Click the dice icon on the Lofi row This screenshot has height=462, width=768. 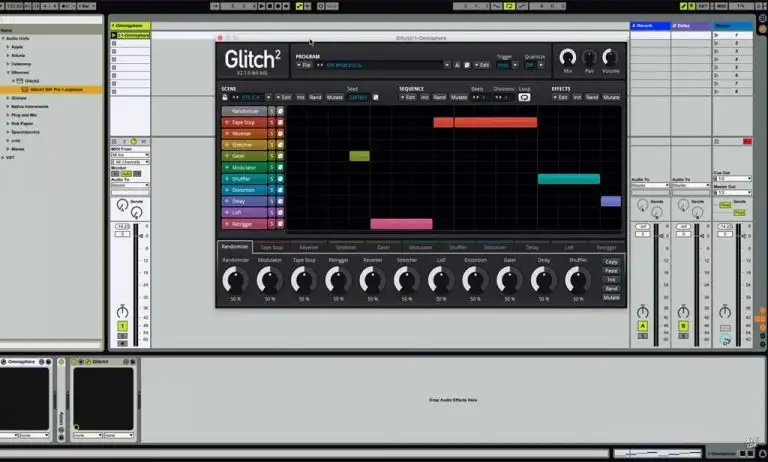pyautogui.click(x=280, y=213)
